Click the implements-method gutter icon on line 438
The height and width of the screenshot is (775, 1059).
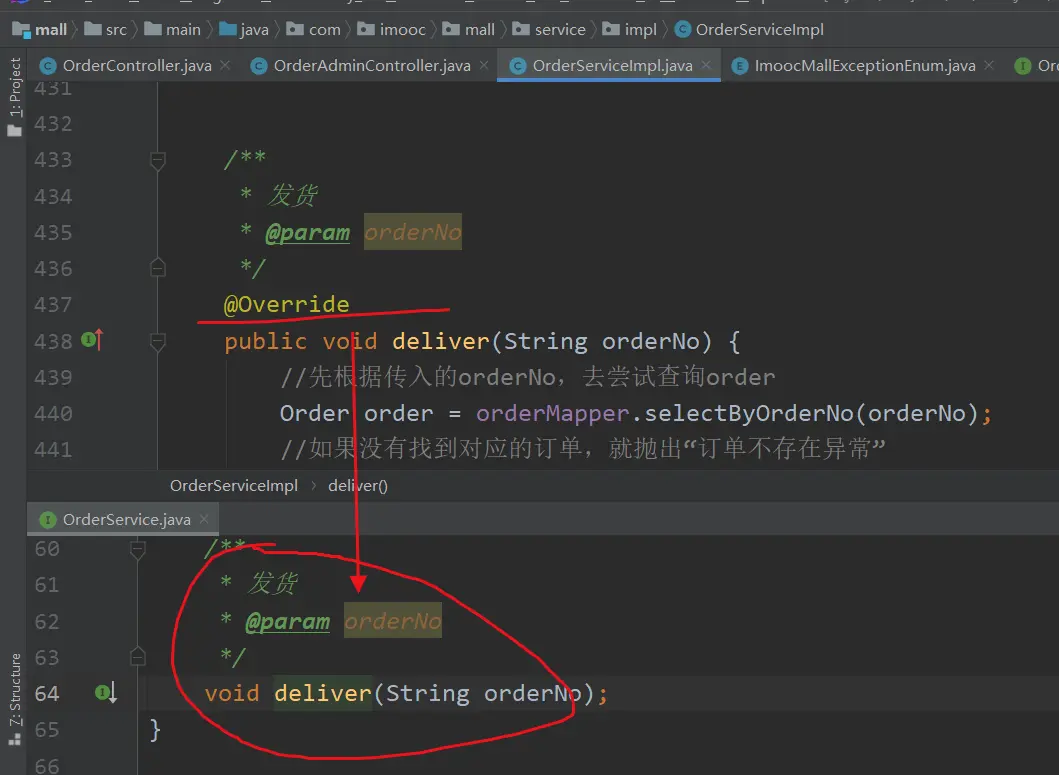pyautogui.click(x=91, y=341)
